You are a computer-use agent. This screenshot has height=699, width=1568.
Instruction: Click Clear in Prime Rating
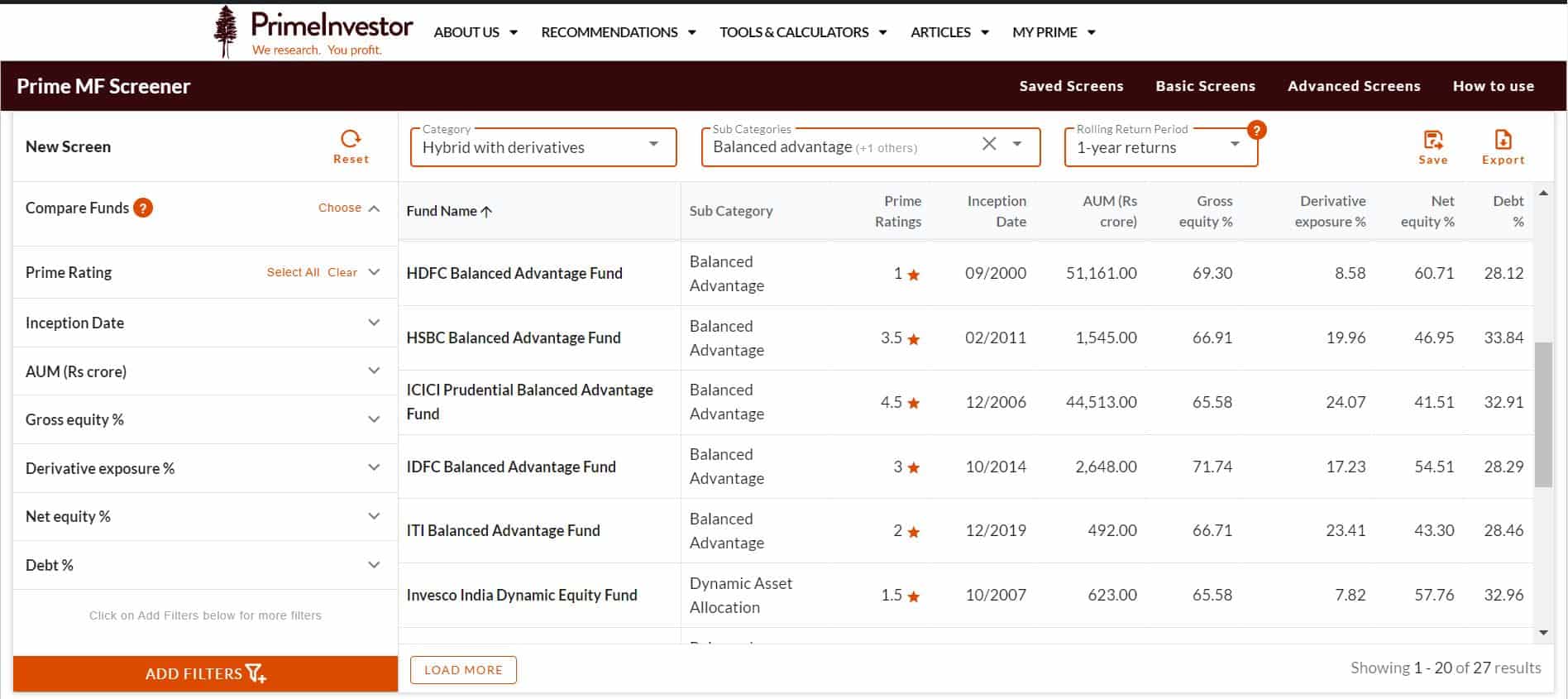click(x=342, y=272)
